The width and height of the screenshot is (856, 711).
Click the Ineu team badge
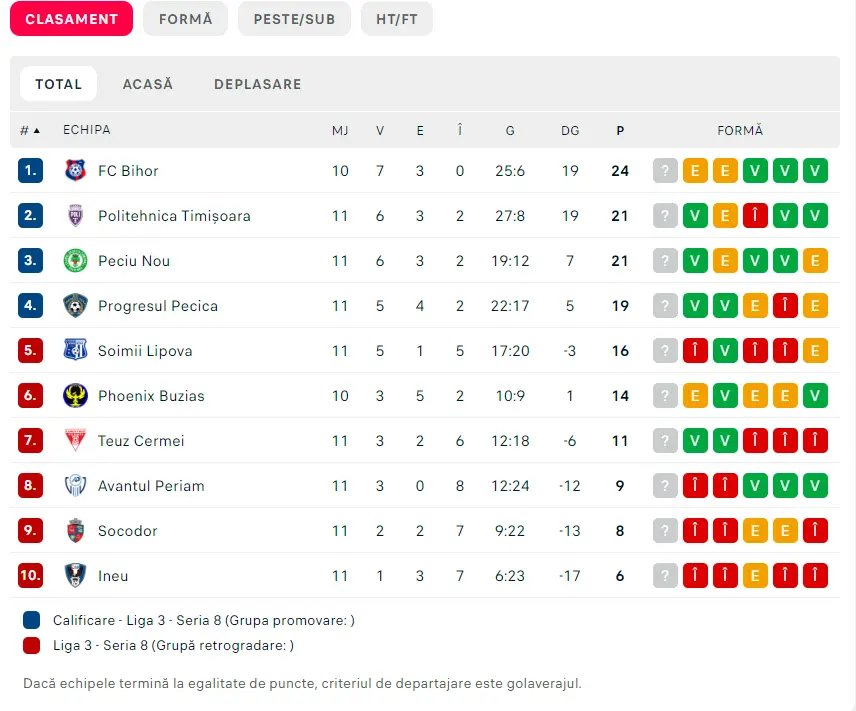pos(75,576)
